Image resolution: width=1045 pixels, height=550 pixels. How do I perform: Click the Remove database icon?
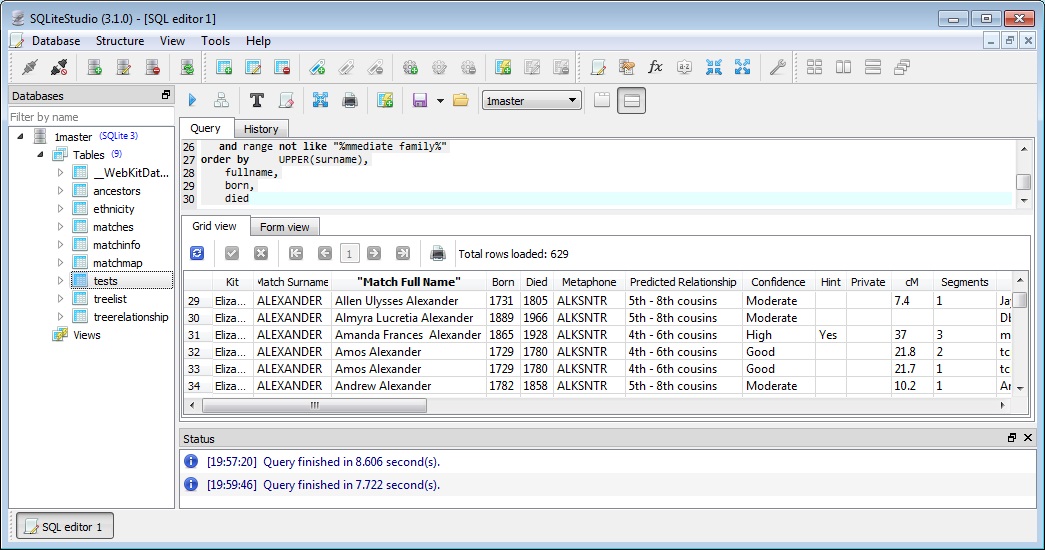point(153,67)
